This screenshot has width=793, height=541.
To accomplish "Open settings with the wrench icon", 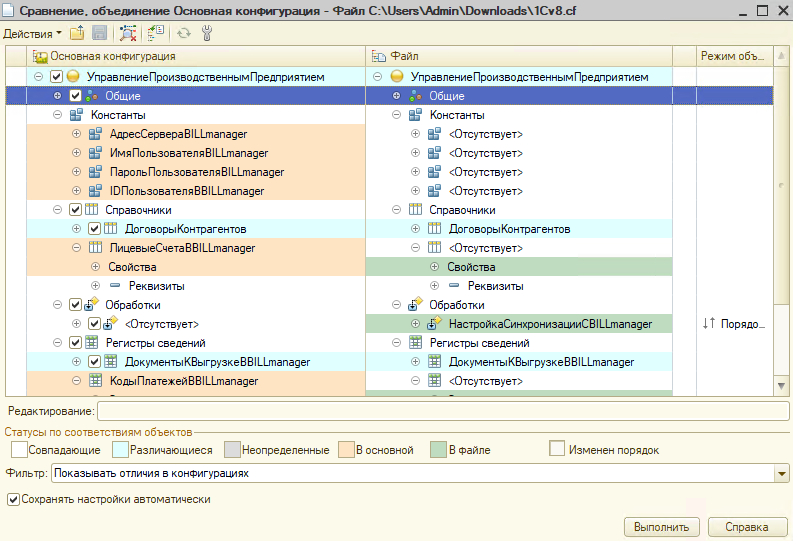I will pos(207,33).
